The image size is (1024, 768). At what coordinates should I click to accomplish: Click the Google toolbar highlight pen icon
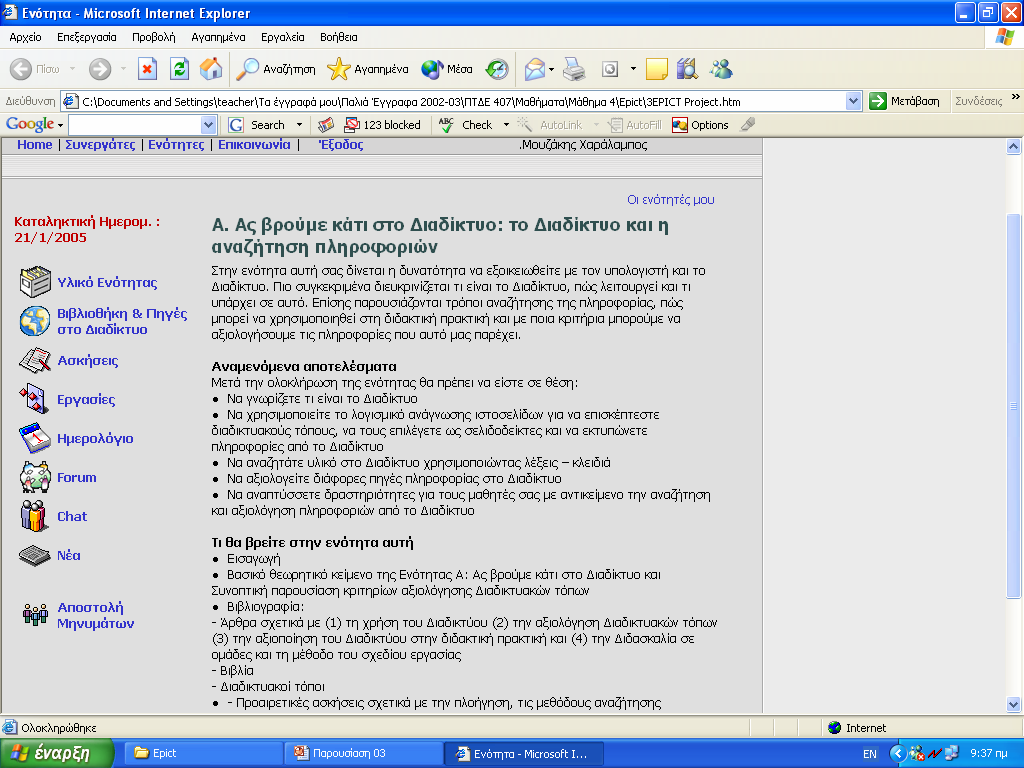[x=748, y=125]
